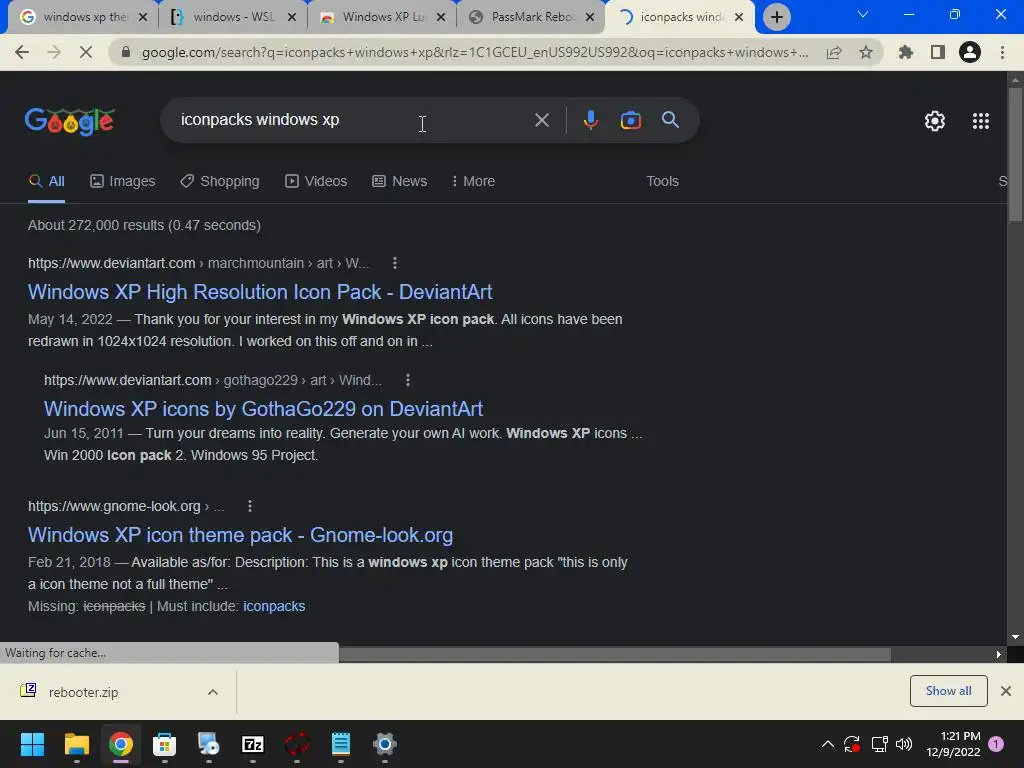Click Google search input field
1024x768 pixels.
coord(353,120)
